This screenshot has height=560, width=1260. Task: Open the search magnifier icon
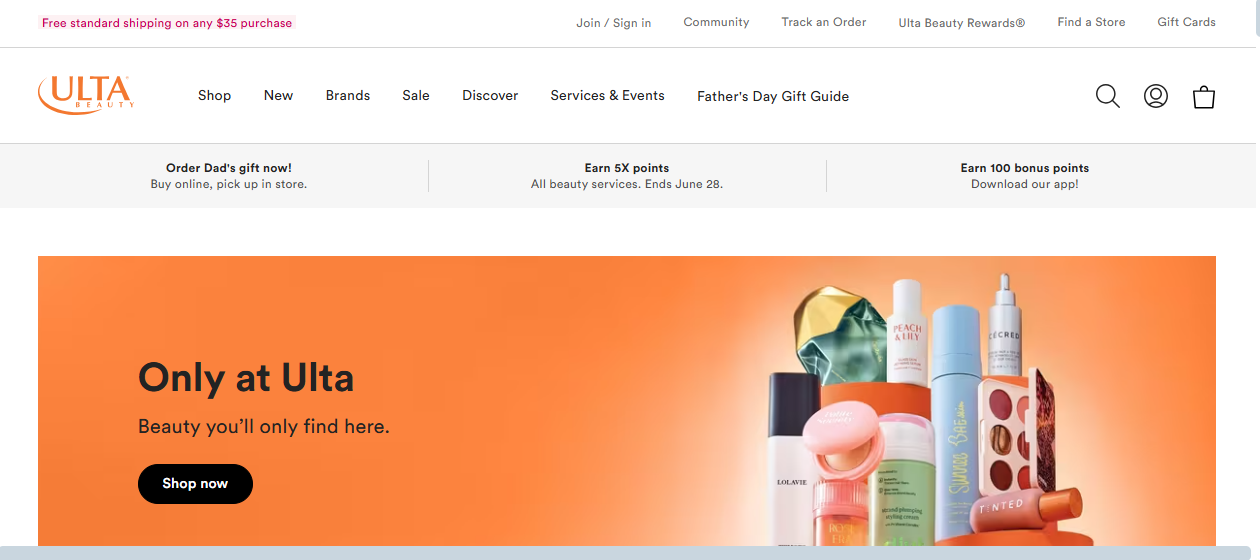[1107, 96]
